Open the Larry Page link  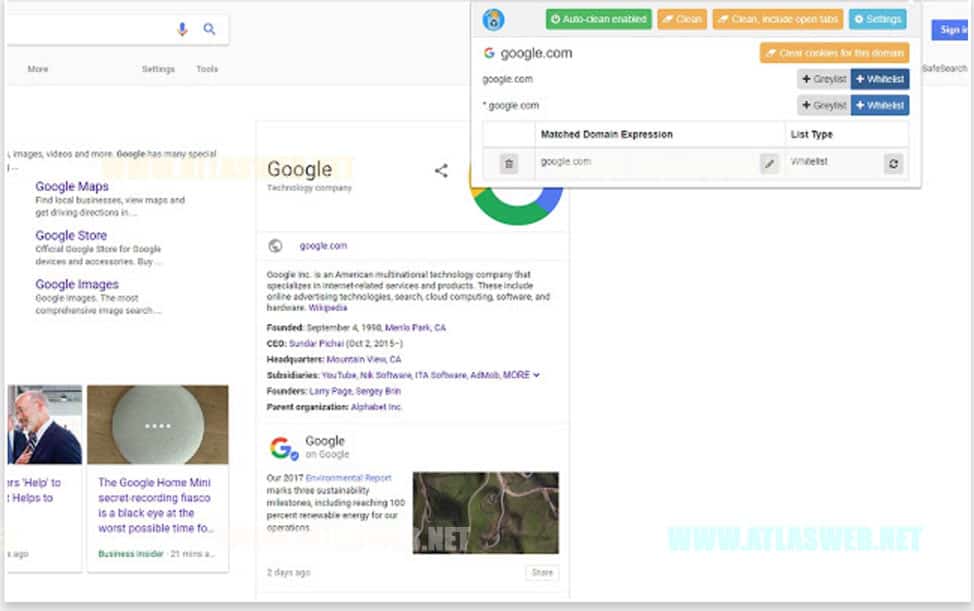[330, 391]
